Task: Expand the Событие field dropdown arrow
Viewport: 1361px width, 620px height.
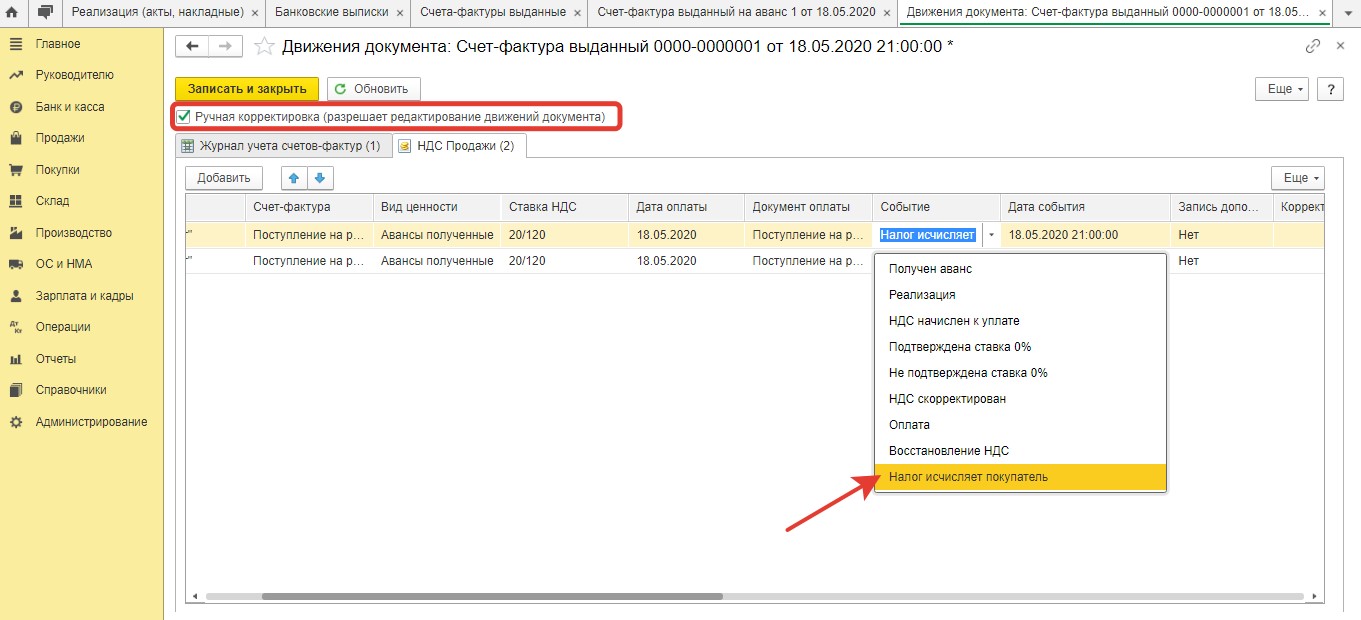Action: pyautogui.click(x=991, y=235)
